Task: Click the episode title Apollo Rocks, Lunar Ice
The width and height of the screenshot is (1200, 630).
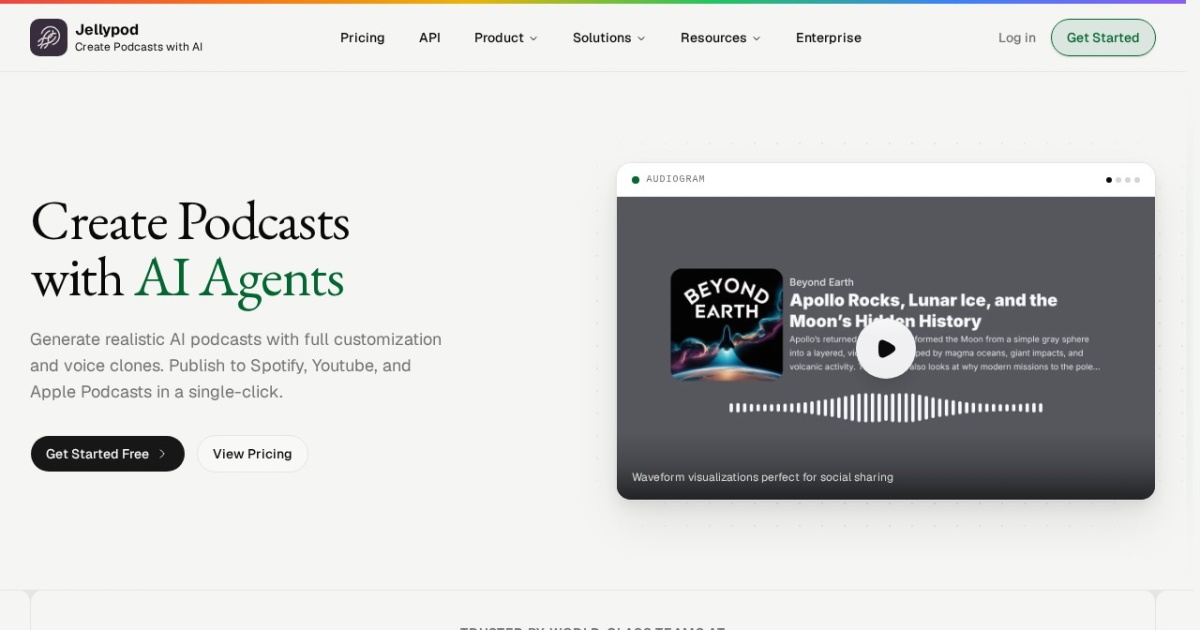Action: click(923, 310)
